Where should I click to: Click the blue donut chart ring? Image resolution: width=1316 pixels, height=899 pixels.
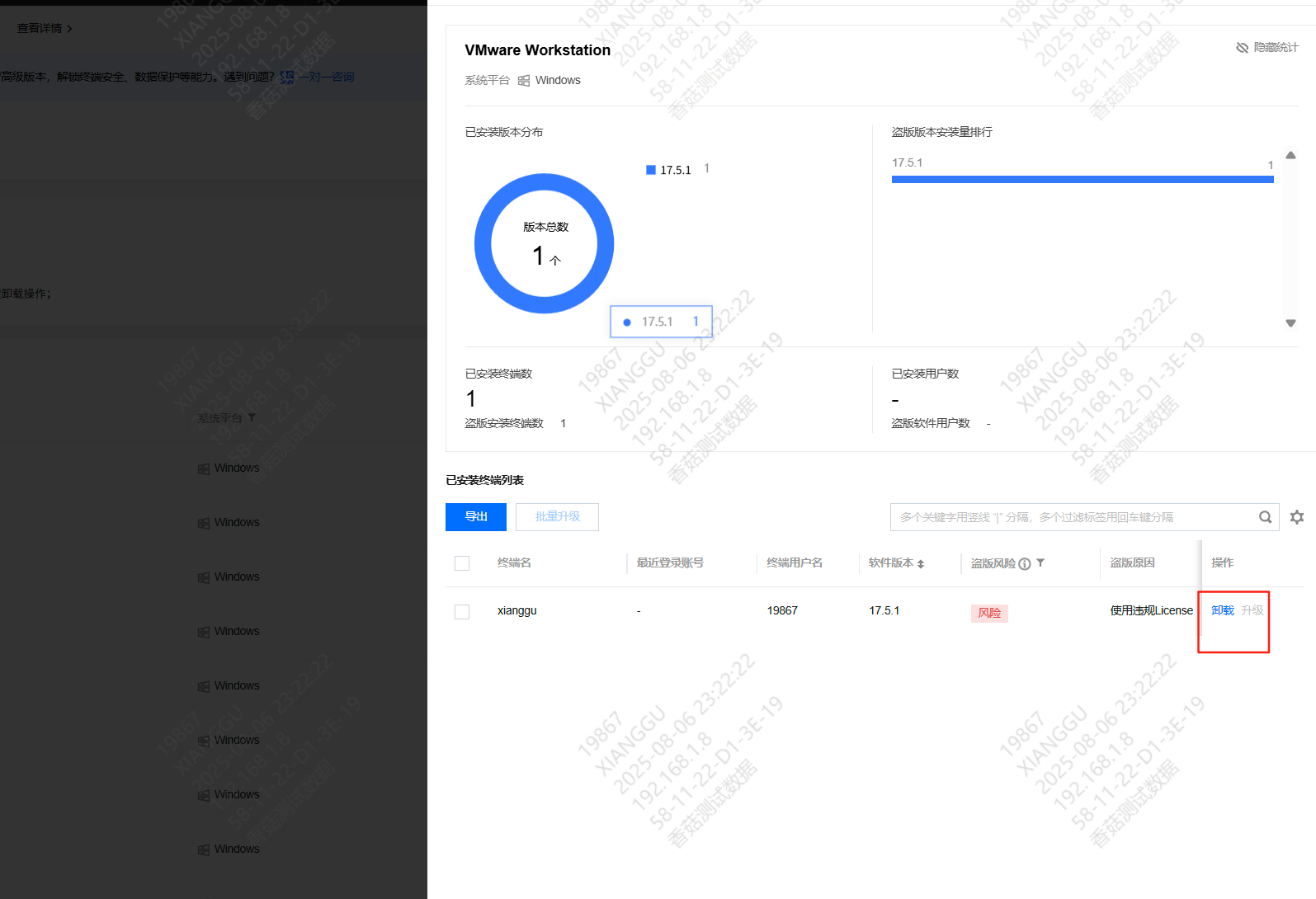pos(483,243)
